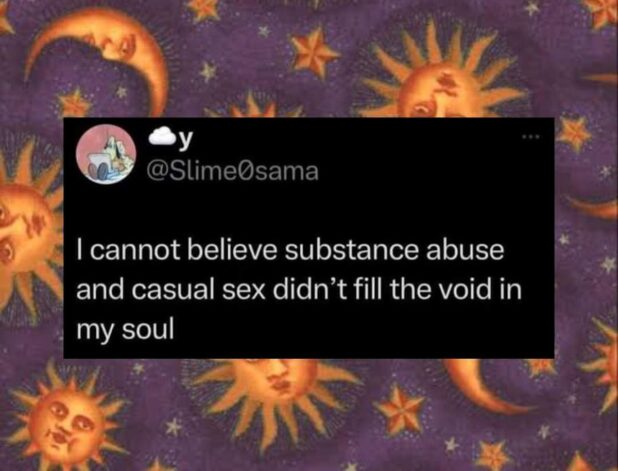Click the large orange star at top center

[313, 51]
